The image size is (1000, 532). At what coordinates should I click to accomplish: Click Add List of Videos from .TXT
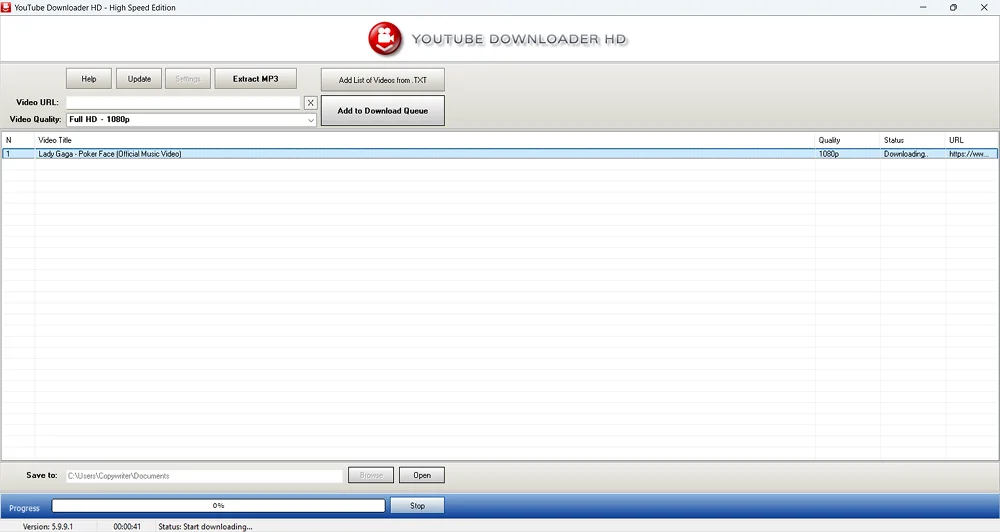(383, 80)
